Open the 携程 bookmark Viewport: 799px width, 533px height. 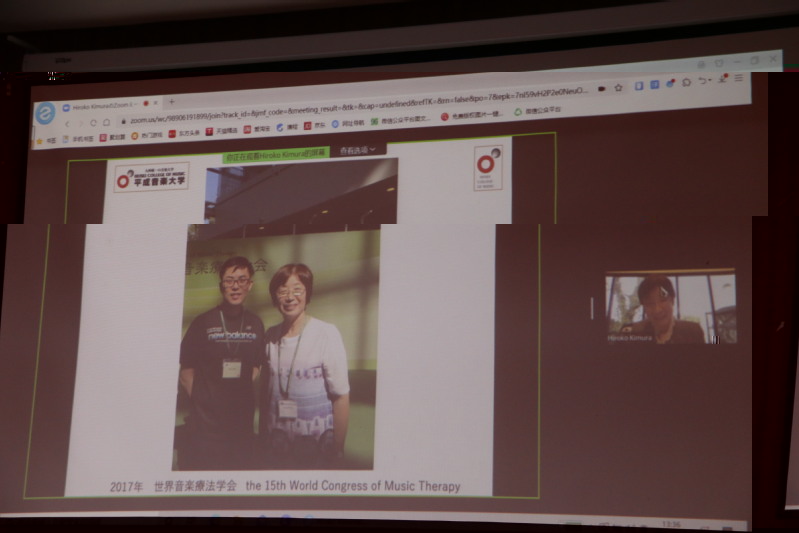(287, 127)
